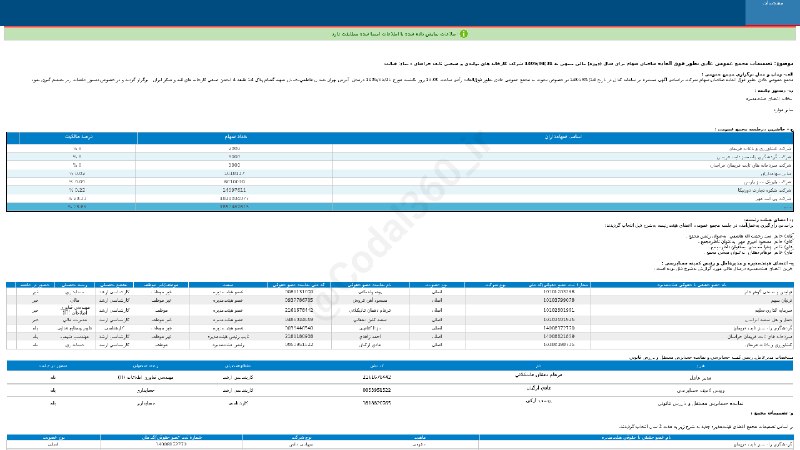The width and height of the screenshot is (800, 450).
Task: Click the مدیر عامل row in the managers table
Action: (x=400, y=378)
